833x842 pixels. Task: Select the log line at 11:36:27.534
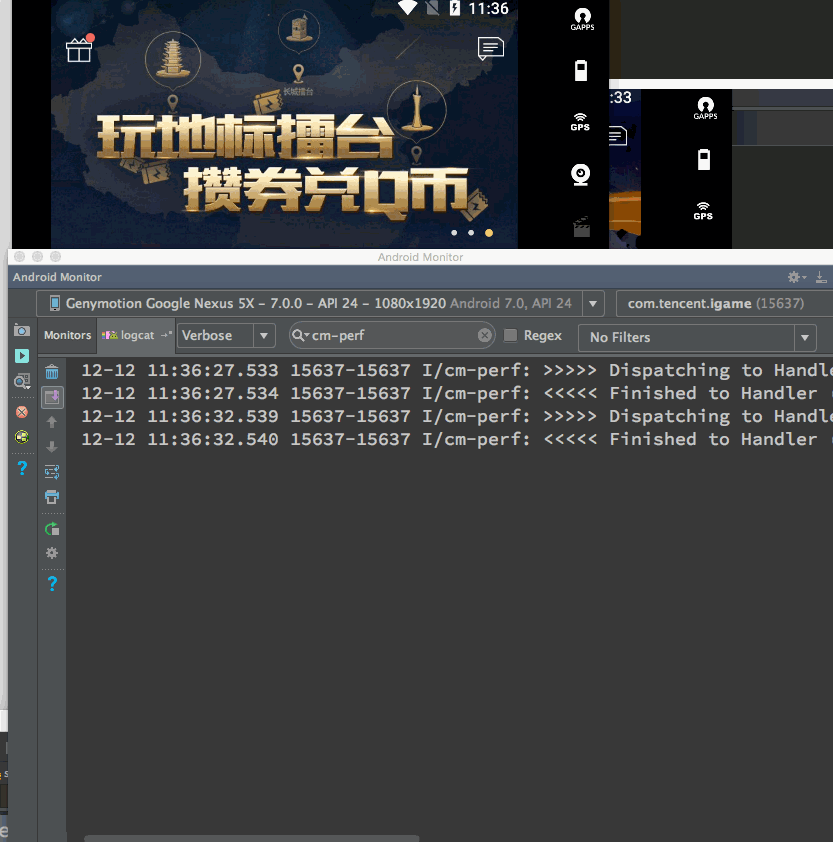coord(457,393)
